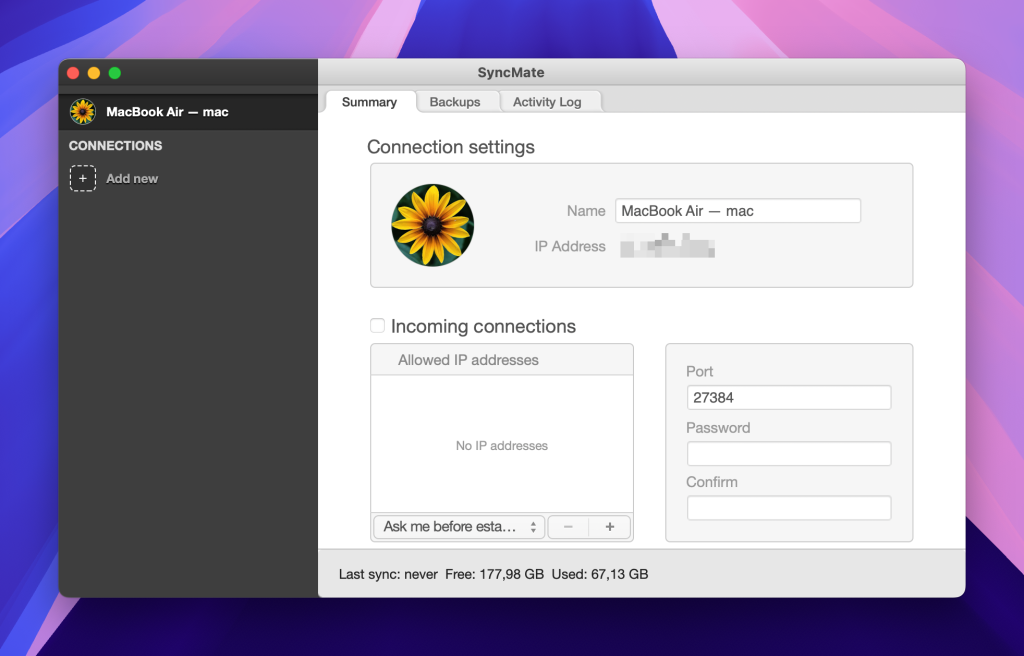Close the SyncMate window with the red button
Image resolution: width=1024 pixels, height=656 pixels.
(x=73, y=73)
